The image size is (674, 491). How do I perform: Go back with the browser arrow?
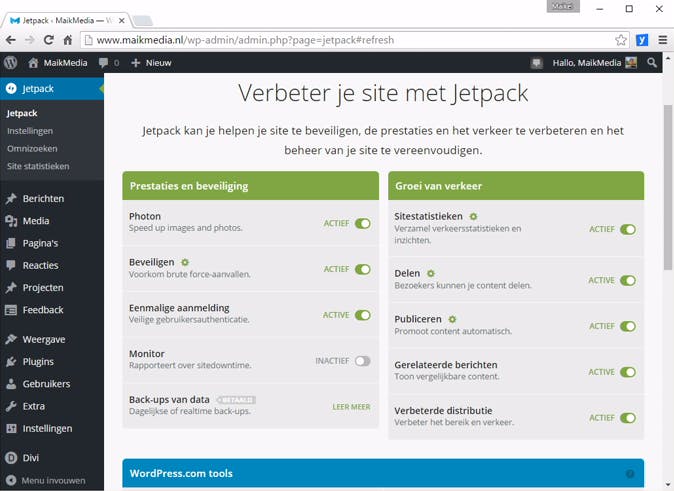[11, 40]
